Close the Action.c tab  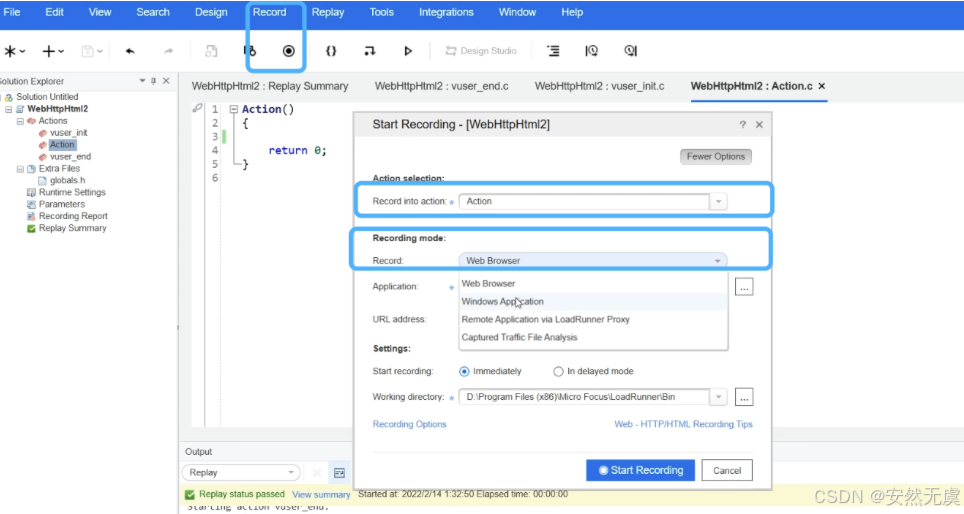(821, 86)
